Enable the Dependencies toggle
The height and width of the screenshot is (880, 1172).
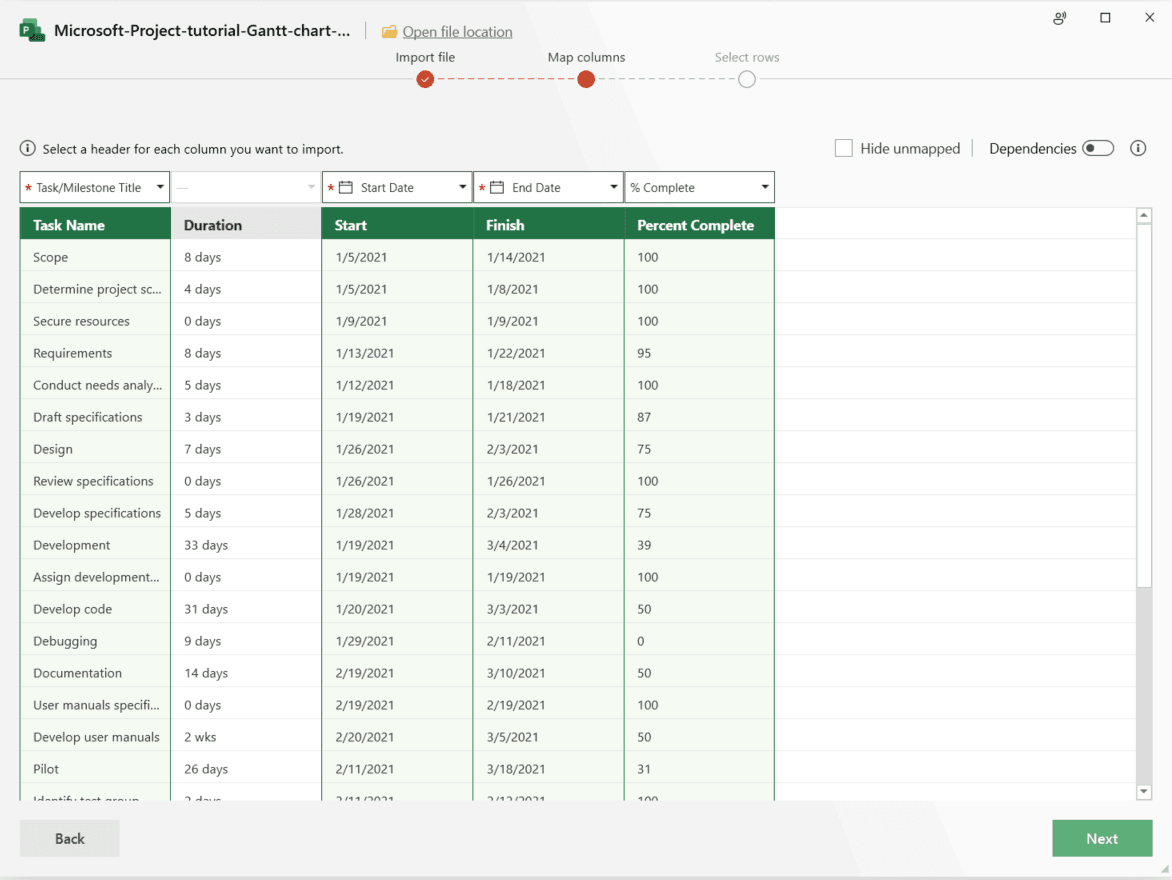coord(1097,147)
